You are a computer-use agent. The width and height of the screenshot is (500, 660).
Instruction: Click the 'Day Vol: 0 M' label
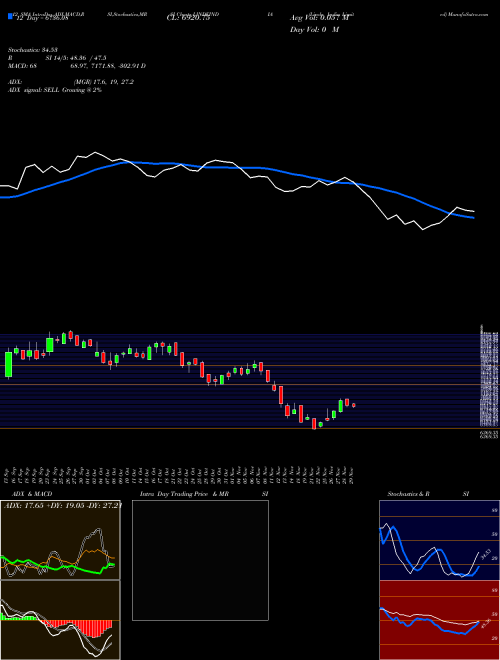314,30
